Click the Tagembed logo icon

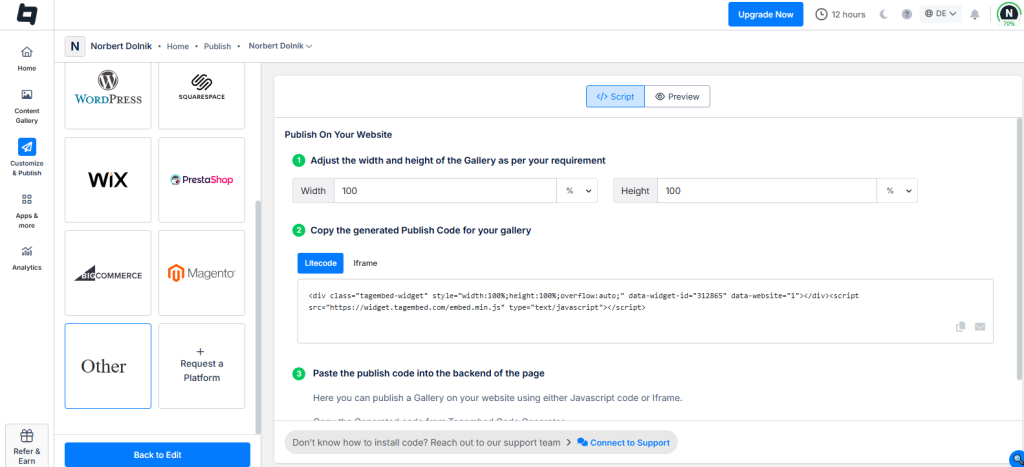click(x=27, y=14)
